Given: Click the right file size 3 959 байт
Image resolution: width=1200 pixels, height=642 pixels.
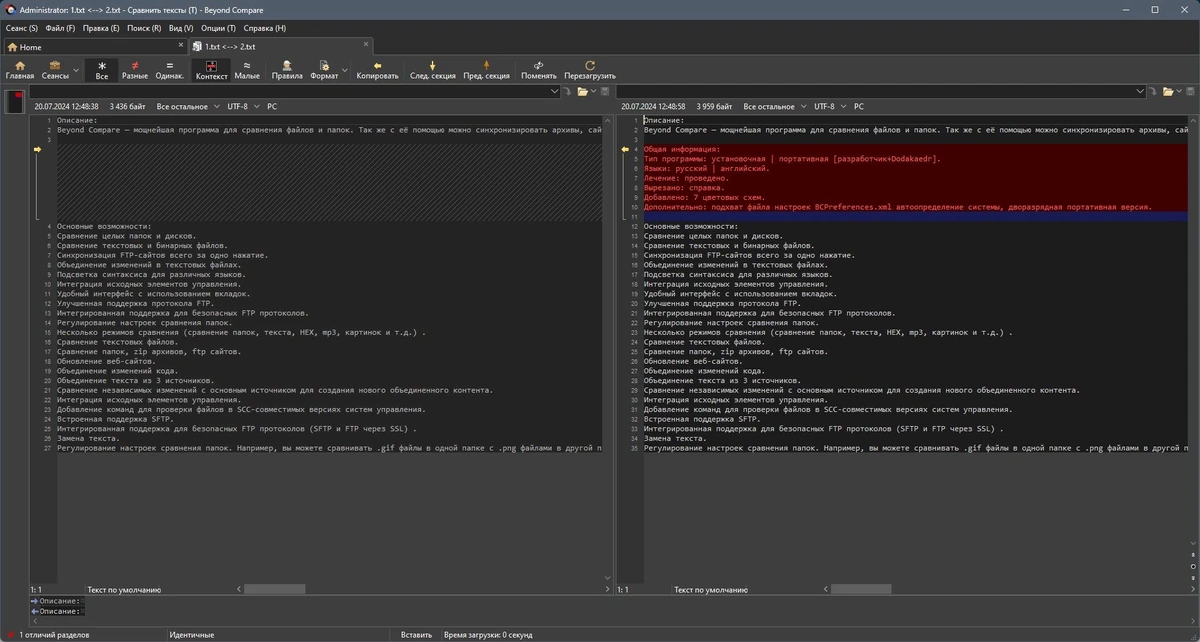Looking at the screenshot, I should [713, 106].
